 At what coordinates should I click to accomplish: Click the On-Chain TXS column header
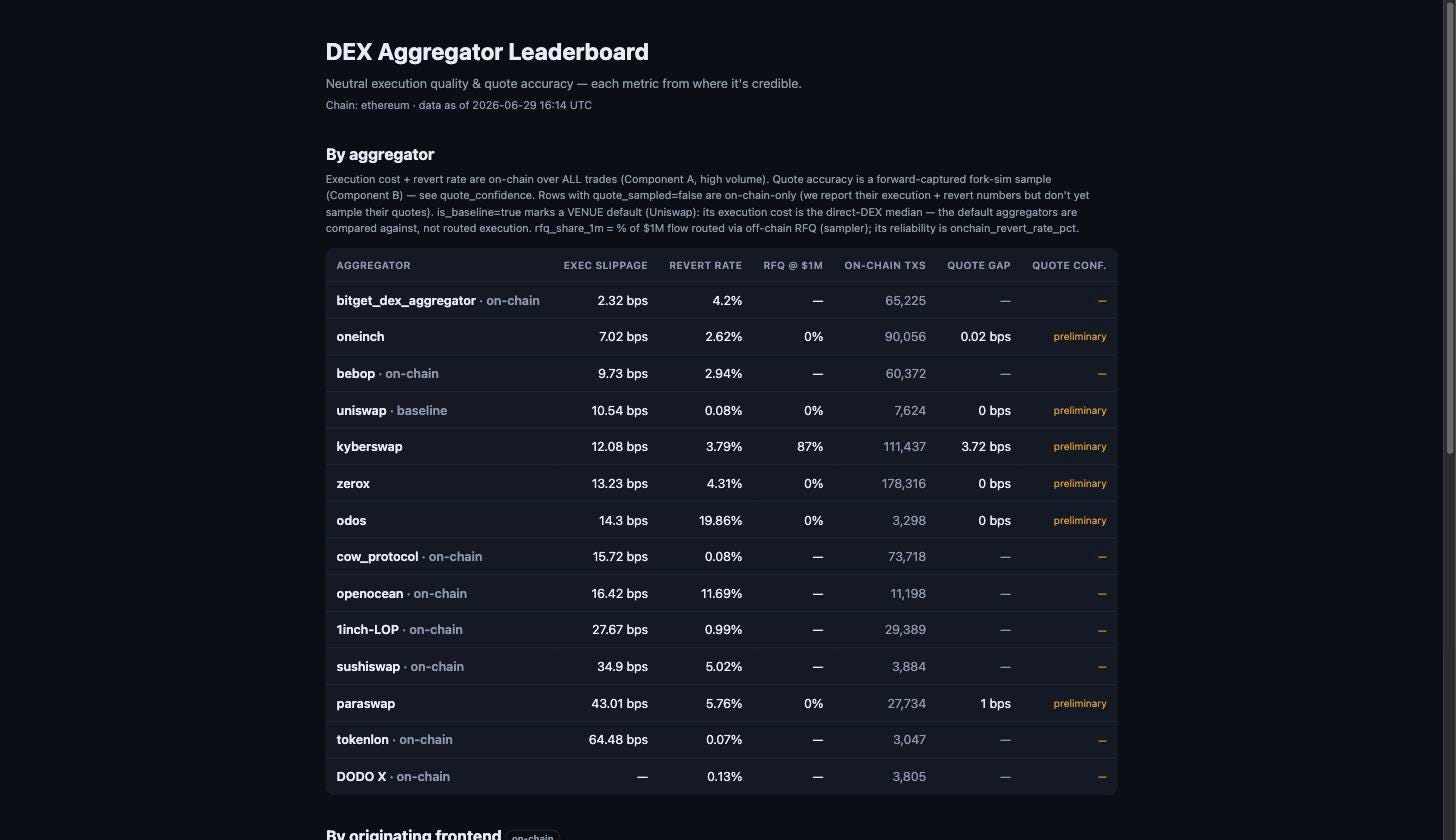coord(885,266)
